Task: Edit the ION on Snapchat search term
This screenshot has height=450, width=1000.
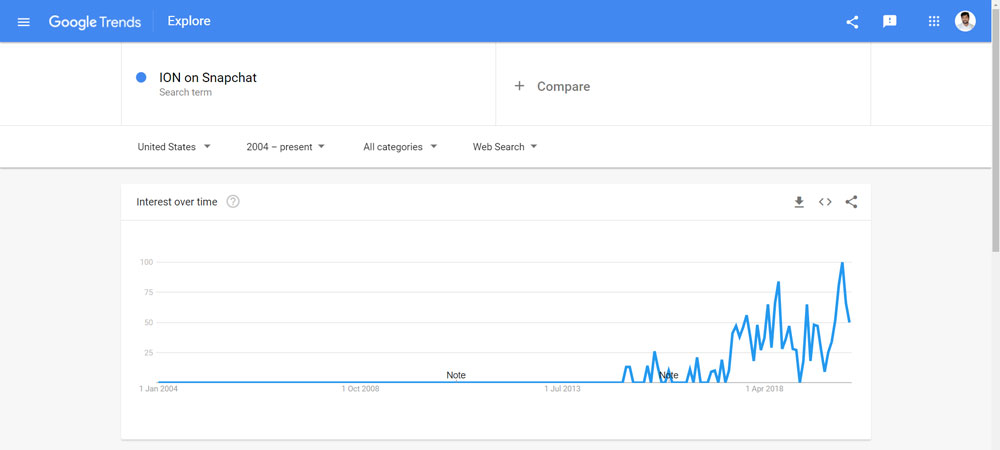Action: (208, 78)
